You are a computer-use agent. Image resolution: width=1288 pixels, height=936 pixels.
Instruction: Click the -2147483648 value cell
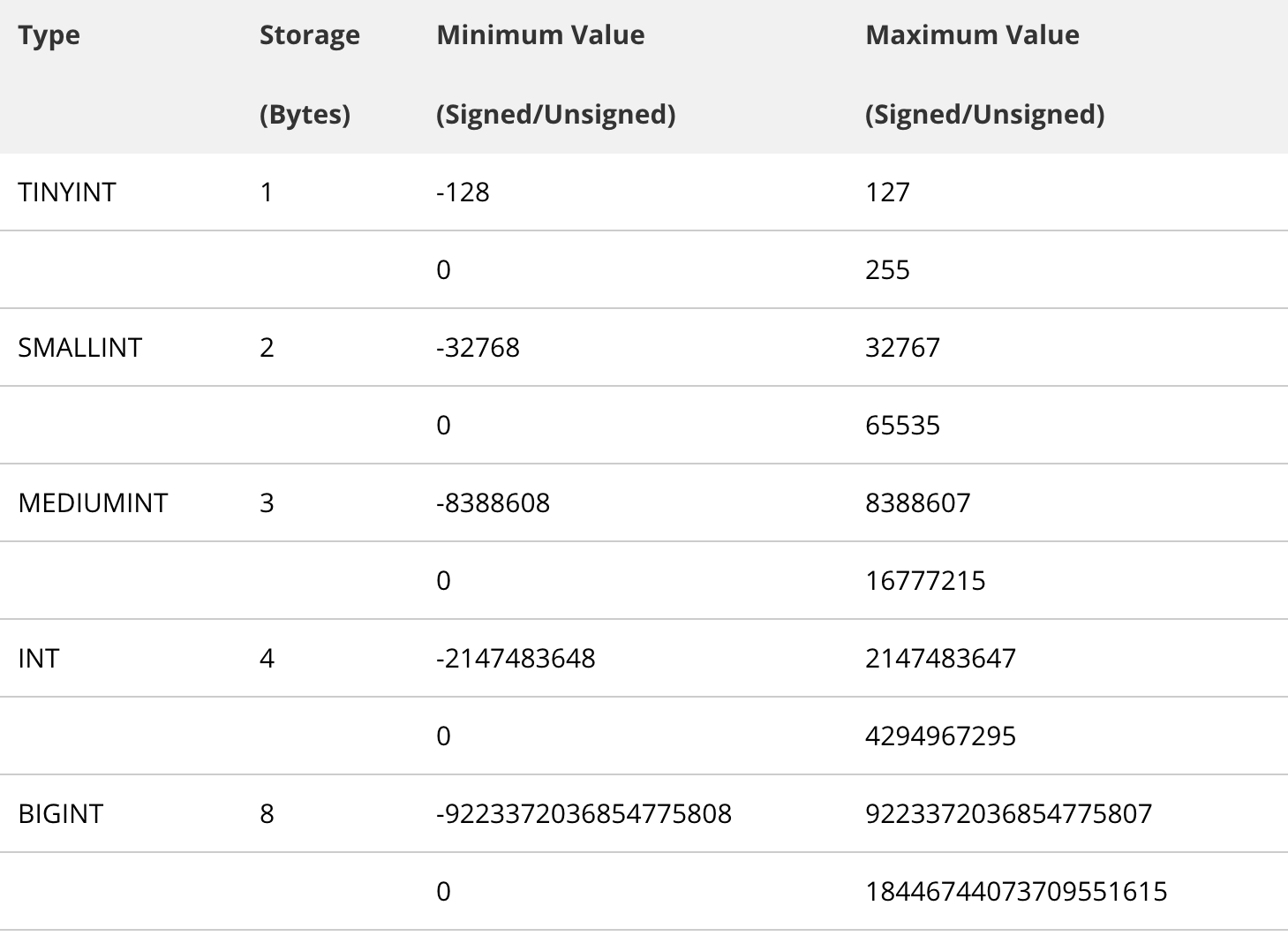pyautogui.click(x=516, y=659)
